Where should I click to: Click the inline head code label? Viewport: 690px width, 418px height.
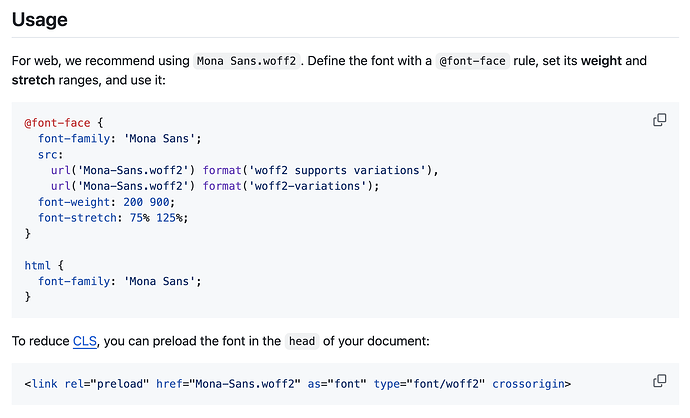[x=302, y=341]
